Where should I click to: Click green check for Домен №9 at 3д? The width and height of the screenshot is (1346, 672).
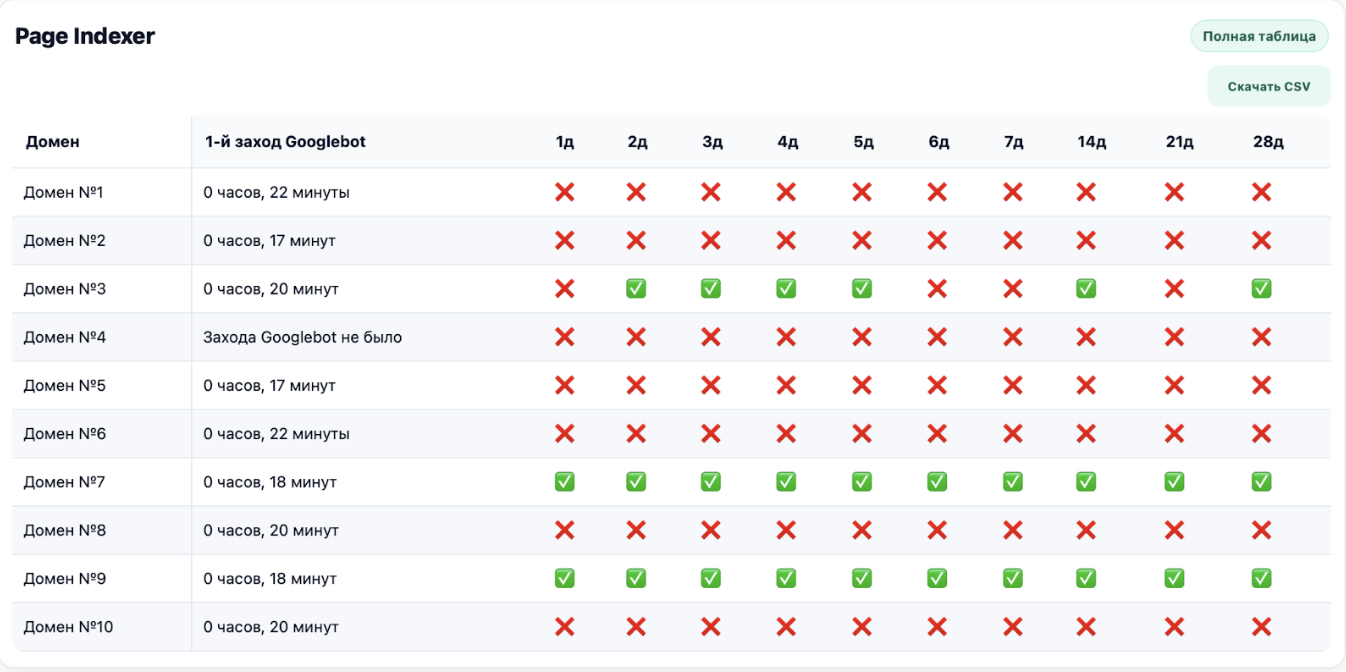click(x=711, y=578)
